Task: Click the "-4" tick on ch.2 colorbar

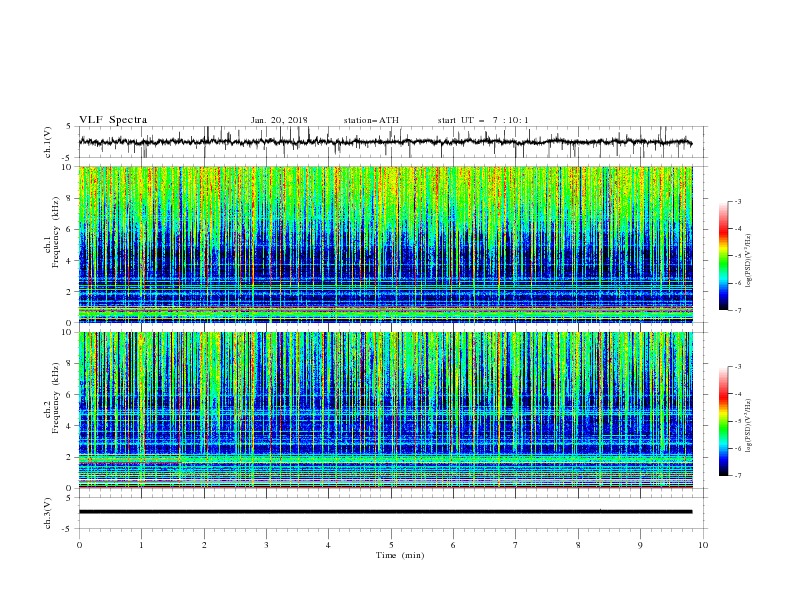Action: coord(737,394)
